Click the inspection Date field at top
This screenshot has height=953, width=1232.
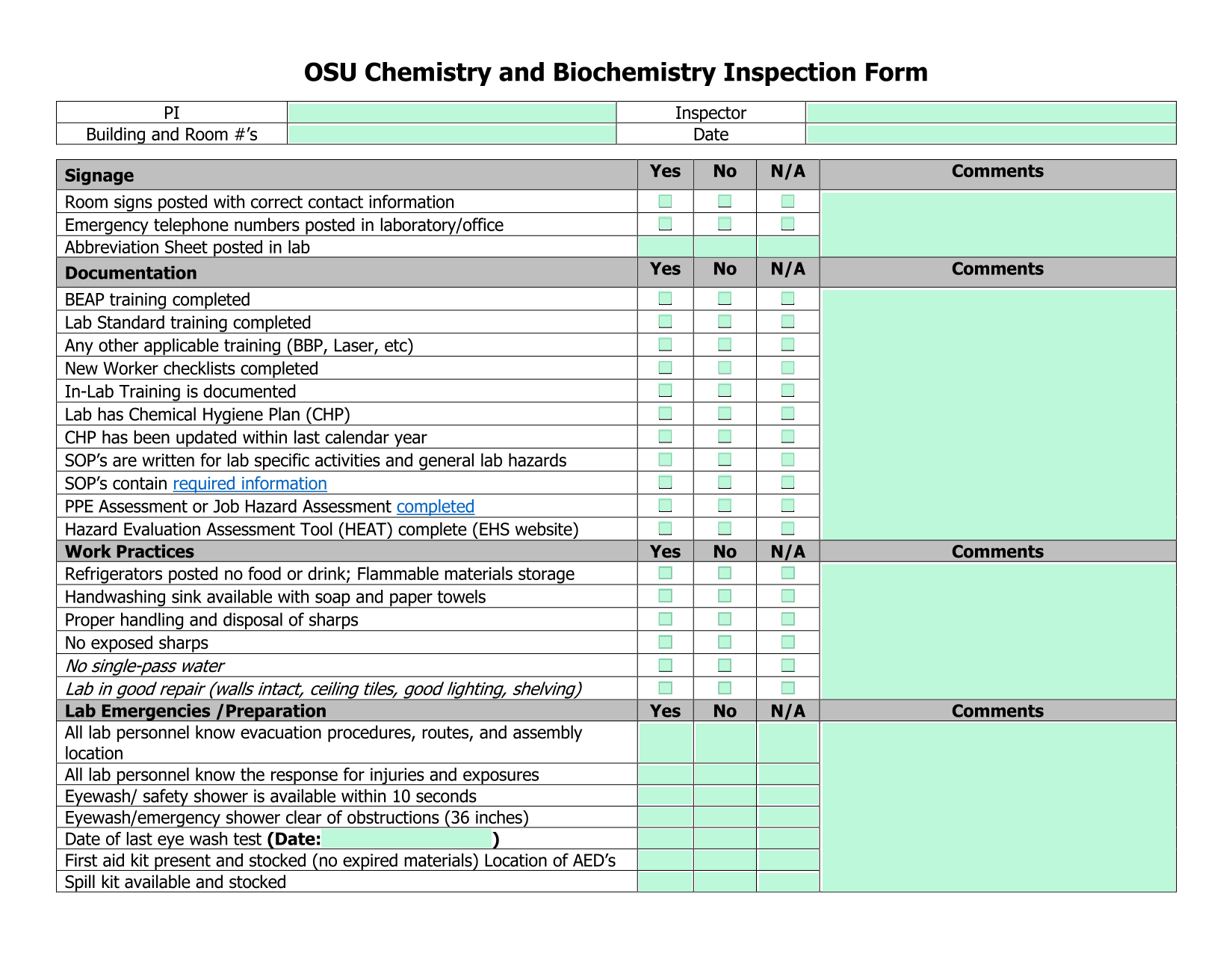tap(991, 135)
